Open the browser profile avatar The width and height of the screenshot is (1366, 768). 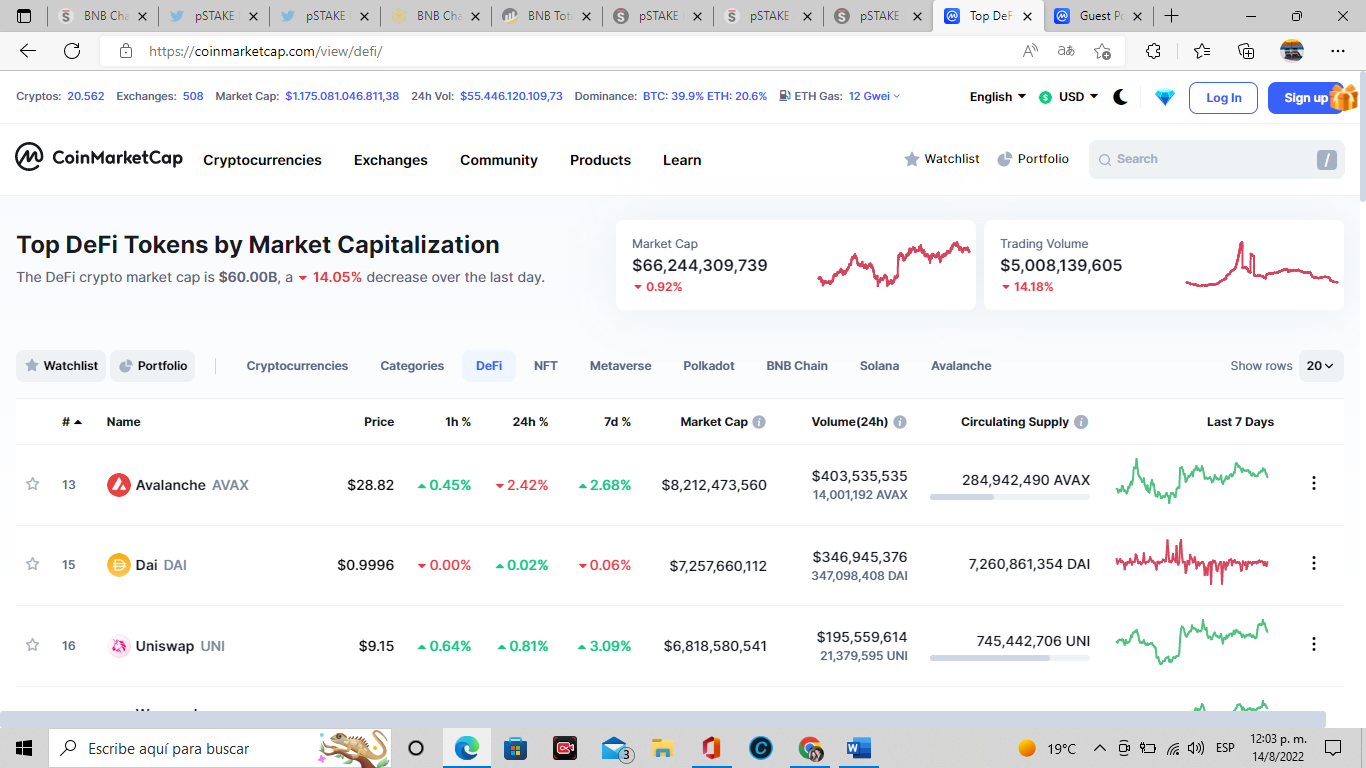(1292, 51)
